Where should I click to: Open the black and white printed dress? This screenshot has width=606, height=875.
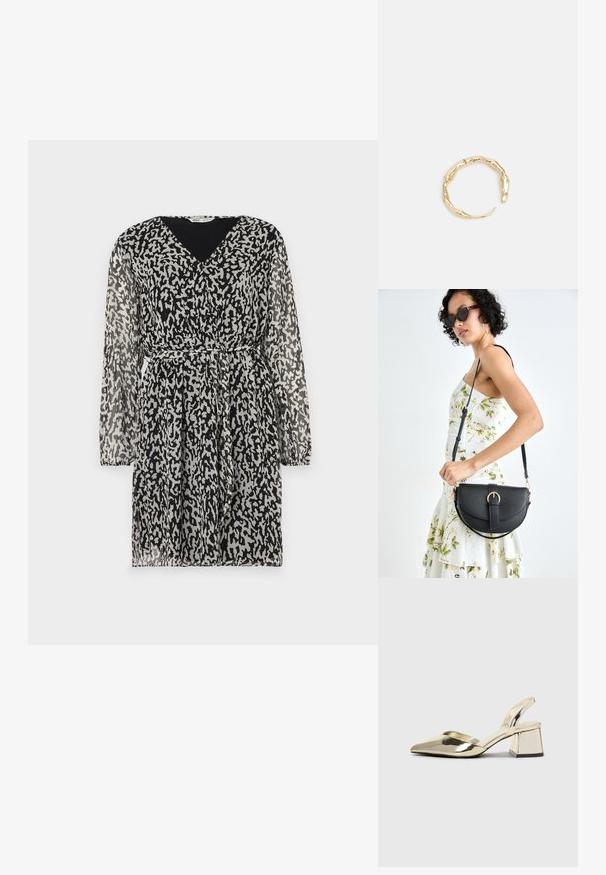click(205, 392)
